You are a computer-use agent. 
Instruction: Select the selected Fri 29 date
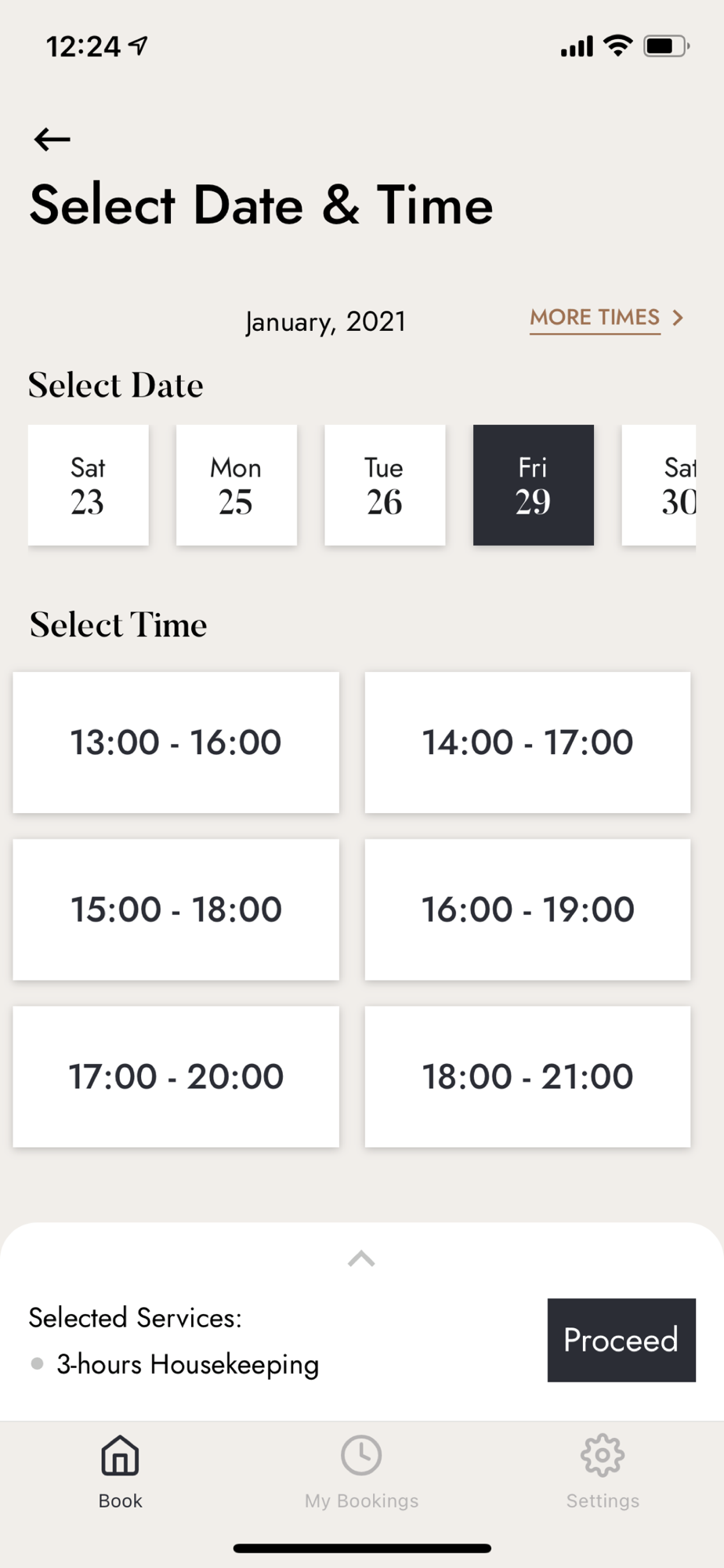534,485
